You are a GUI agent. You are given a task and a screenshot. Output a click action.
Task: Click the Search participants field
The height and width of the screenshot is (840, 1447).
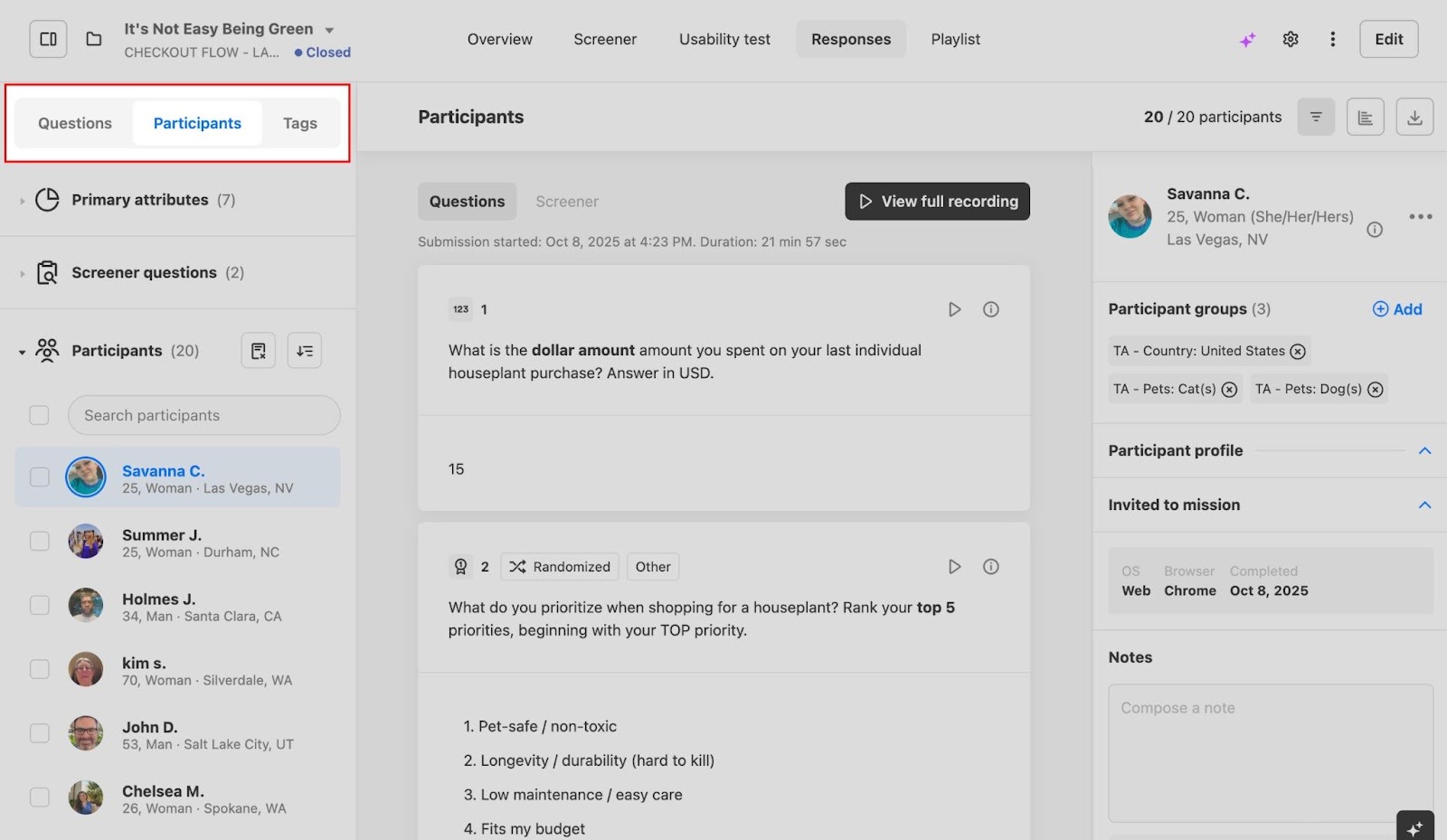[x=203, y=415]
